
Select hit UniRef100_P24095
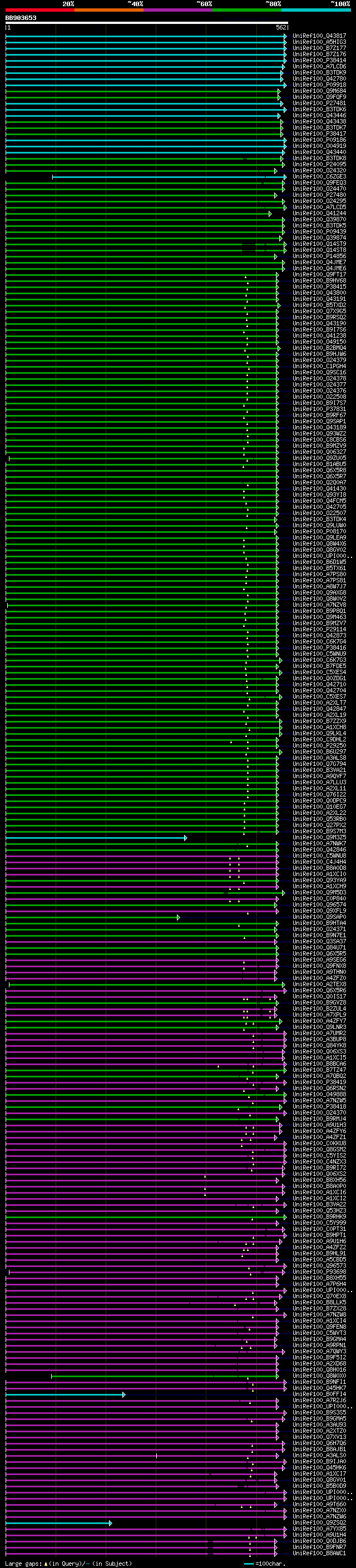tap(319, 164)
